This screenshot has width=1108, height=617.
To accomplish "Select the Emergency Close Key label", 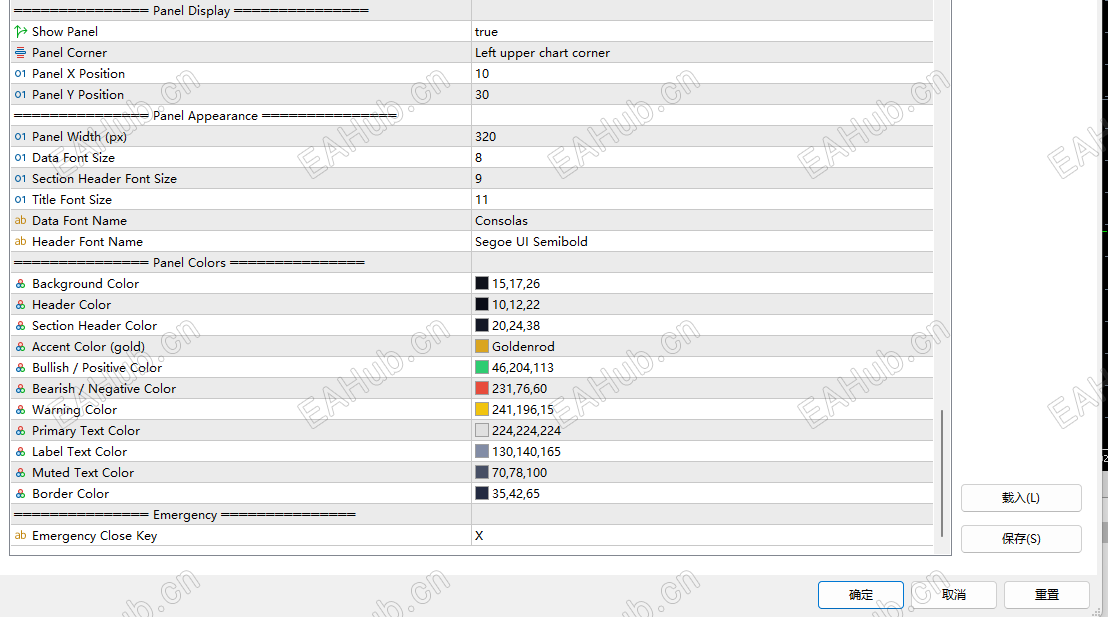I will click(95, 536).
